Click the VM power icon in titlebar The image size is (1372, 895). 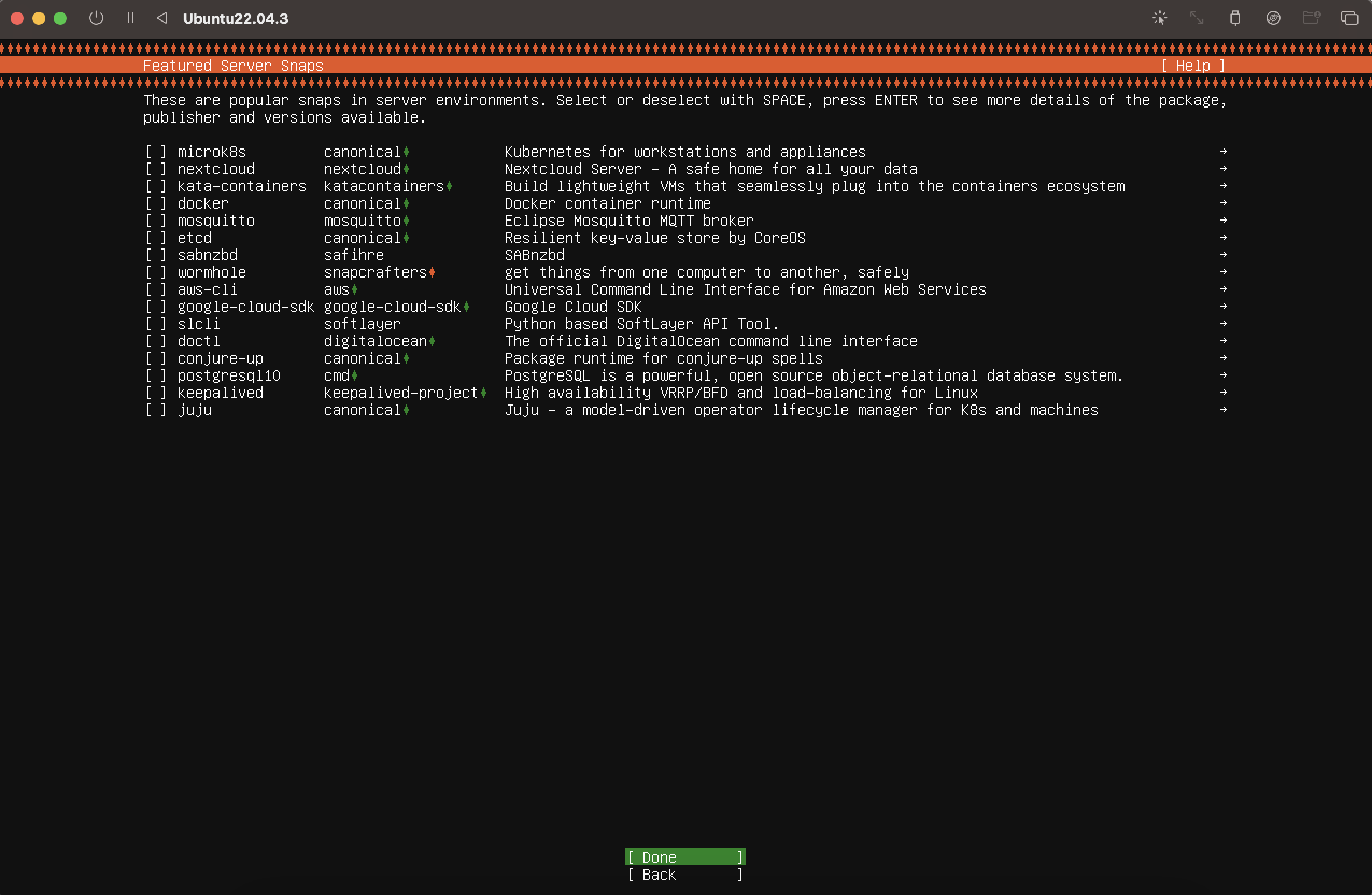pyautogui.click(x=96, y=18)
